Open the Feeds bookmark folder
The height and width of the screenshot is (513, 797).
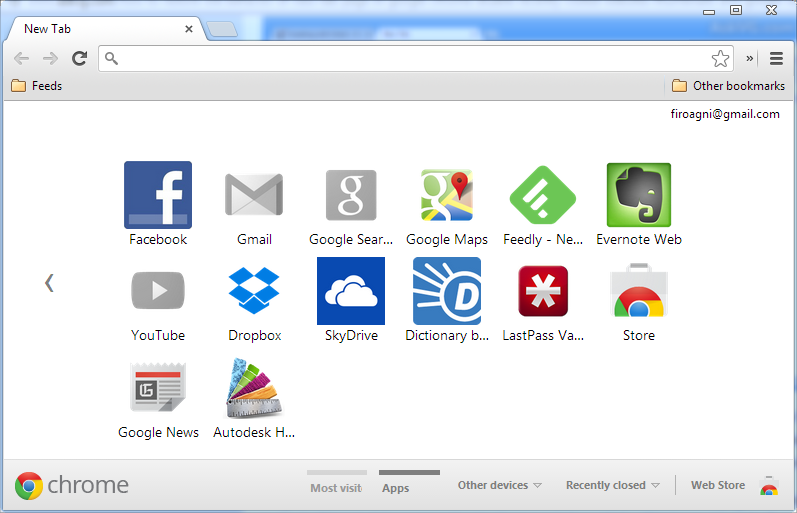[x=37, y=86]
